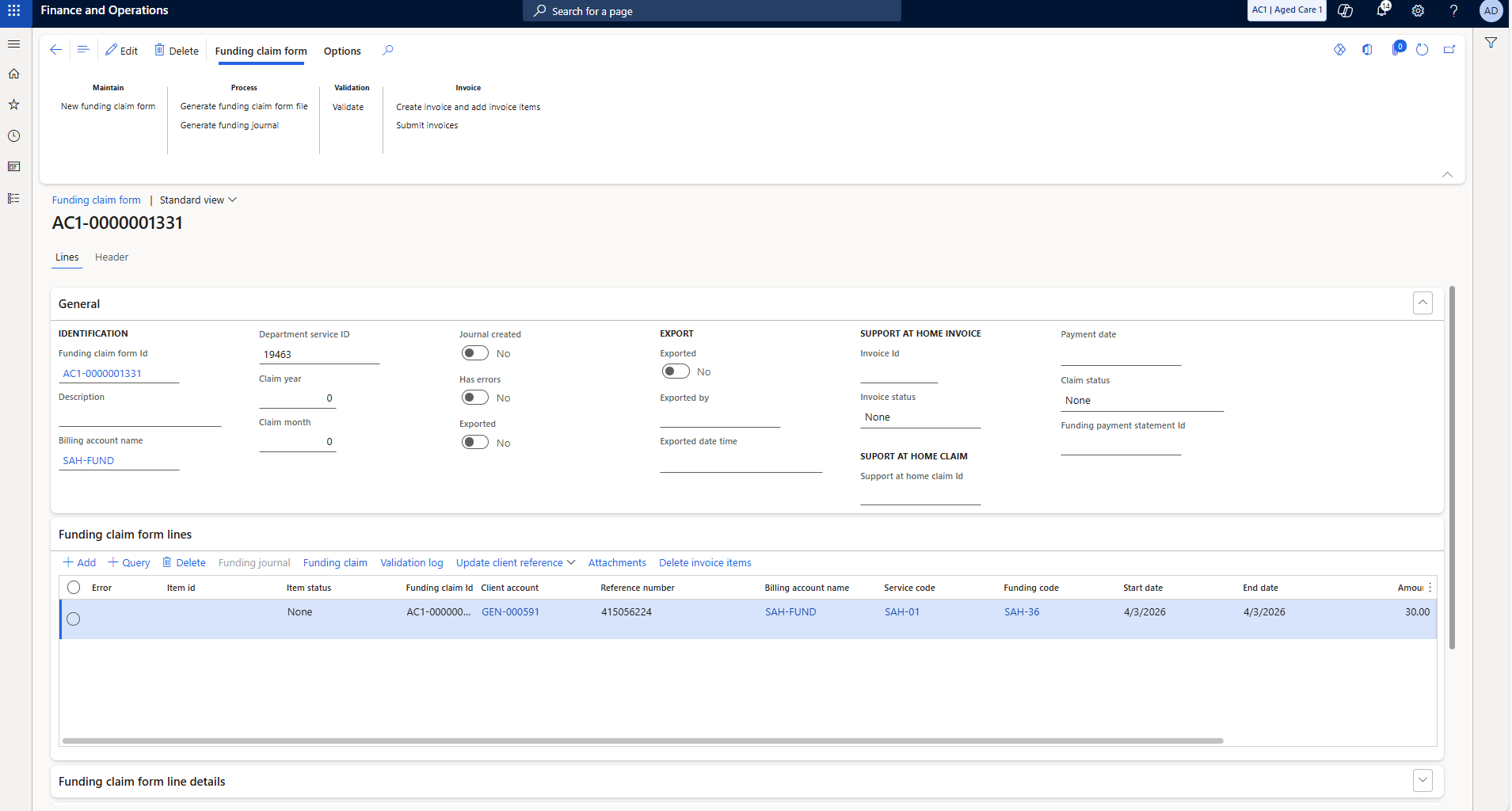1512x811 pixels.
Task: Collapse the General fast tab
Action: tap(1422, 303)
